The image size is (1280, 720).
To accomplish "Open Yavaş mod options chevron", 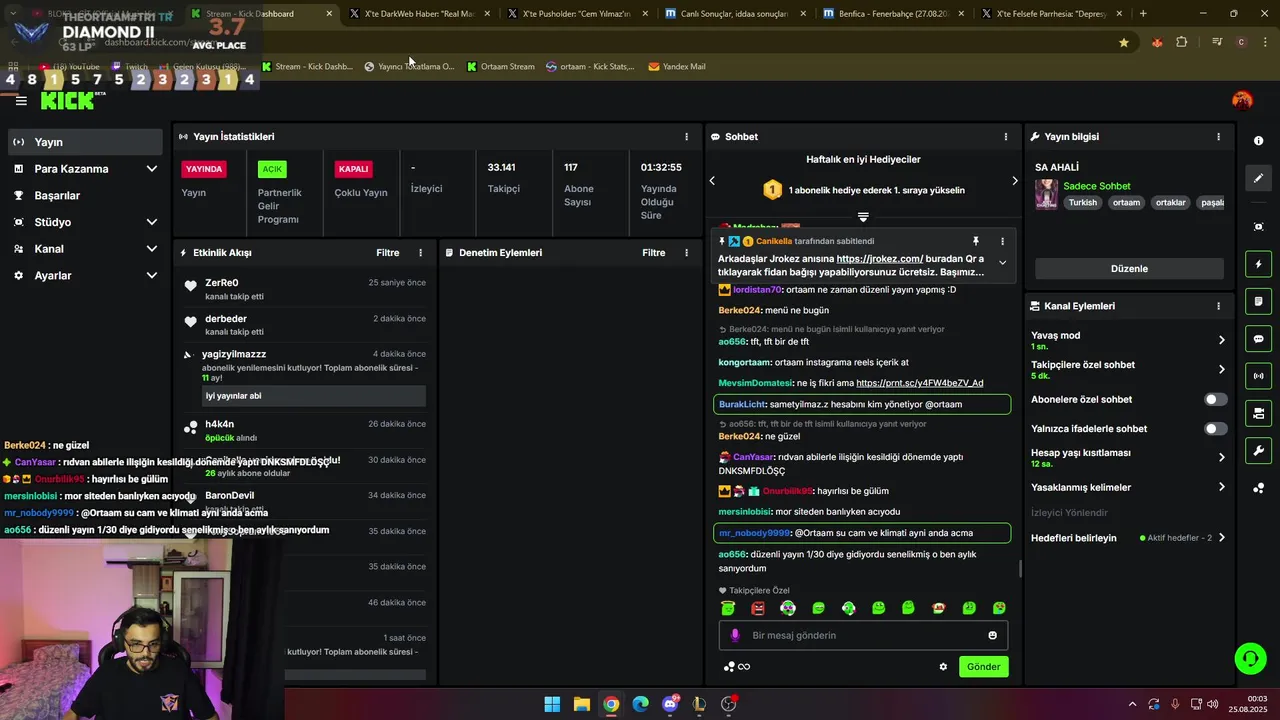I will pos(1221,340).
